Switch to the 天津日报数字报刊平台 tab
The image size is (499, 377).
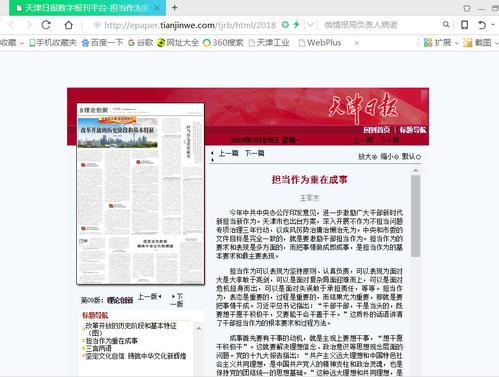[x=87, y=8]
